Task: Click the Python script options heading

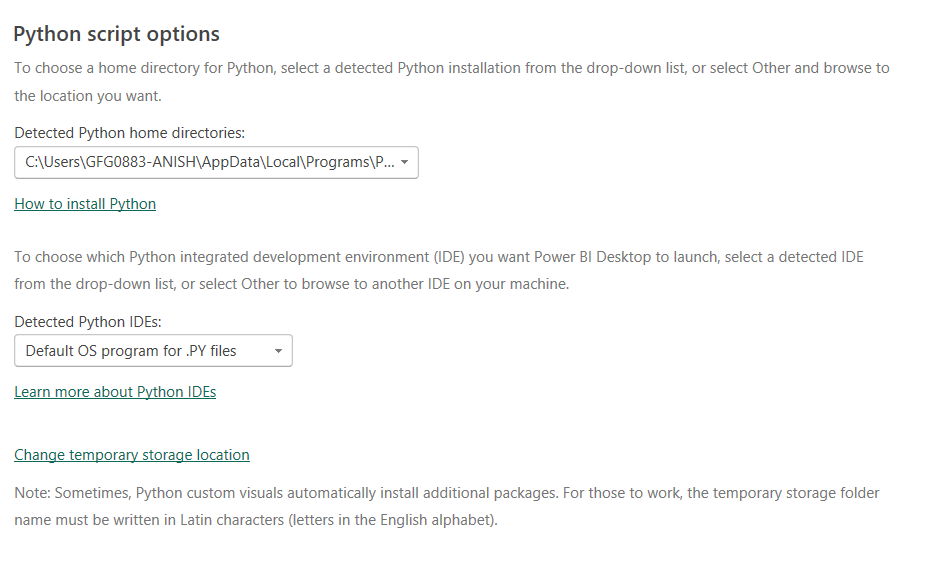Action: (x=116, y=34)
